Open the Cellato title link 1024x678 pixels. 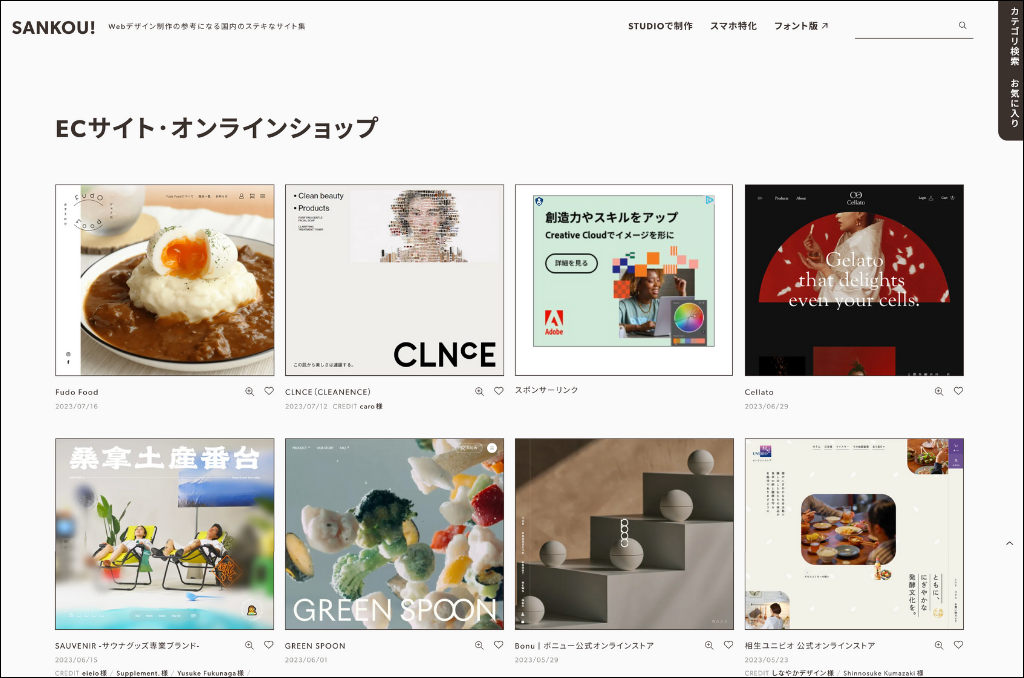759,392
